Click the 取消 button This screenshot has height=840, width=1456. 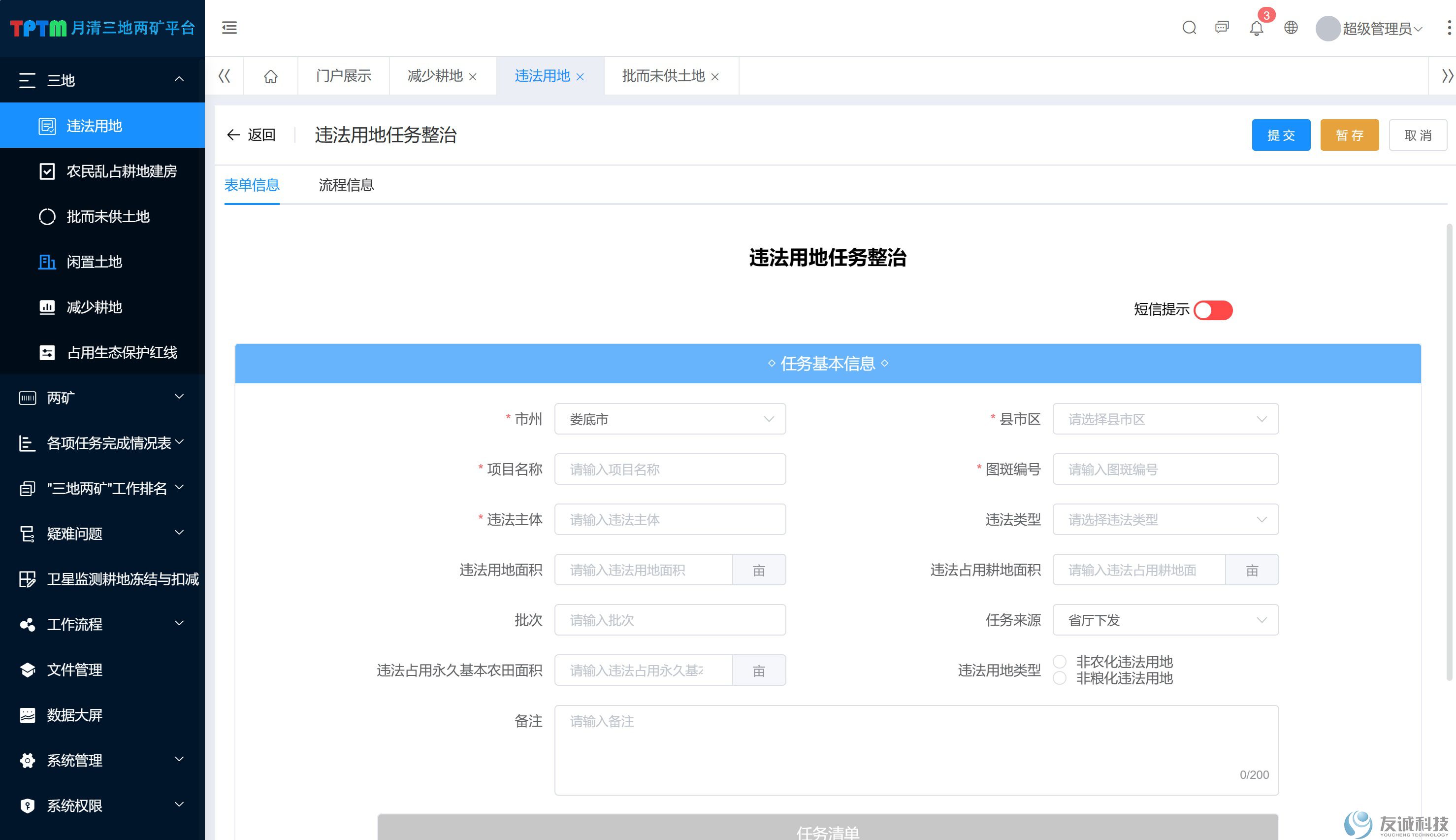(1418, 135)
